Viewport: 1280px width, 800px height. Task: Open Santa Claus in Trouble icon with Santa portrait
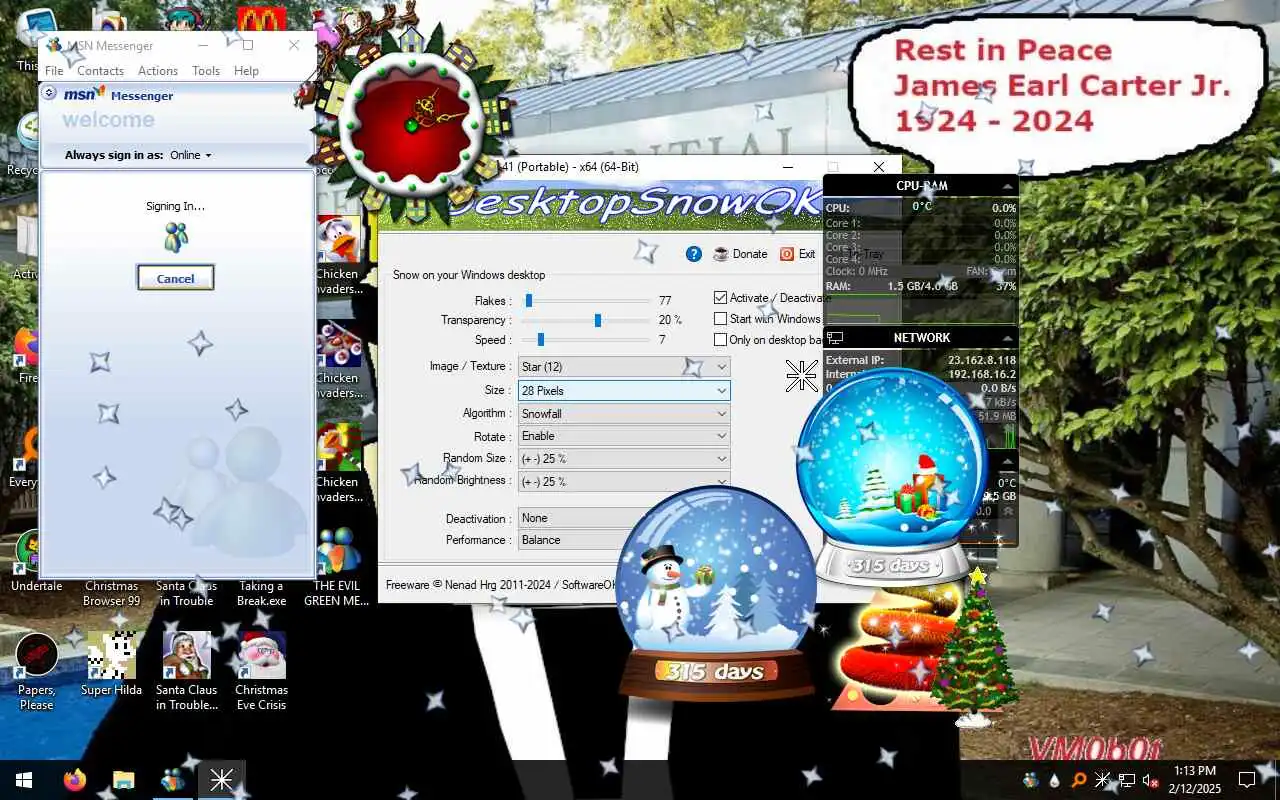[x=186, y=671]
